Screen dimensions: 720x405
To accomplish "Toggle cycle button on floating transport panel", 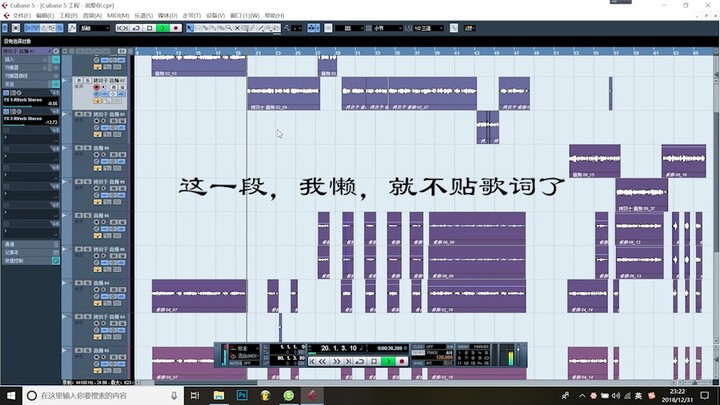I will tap(360, 361).
